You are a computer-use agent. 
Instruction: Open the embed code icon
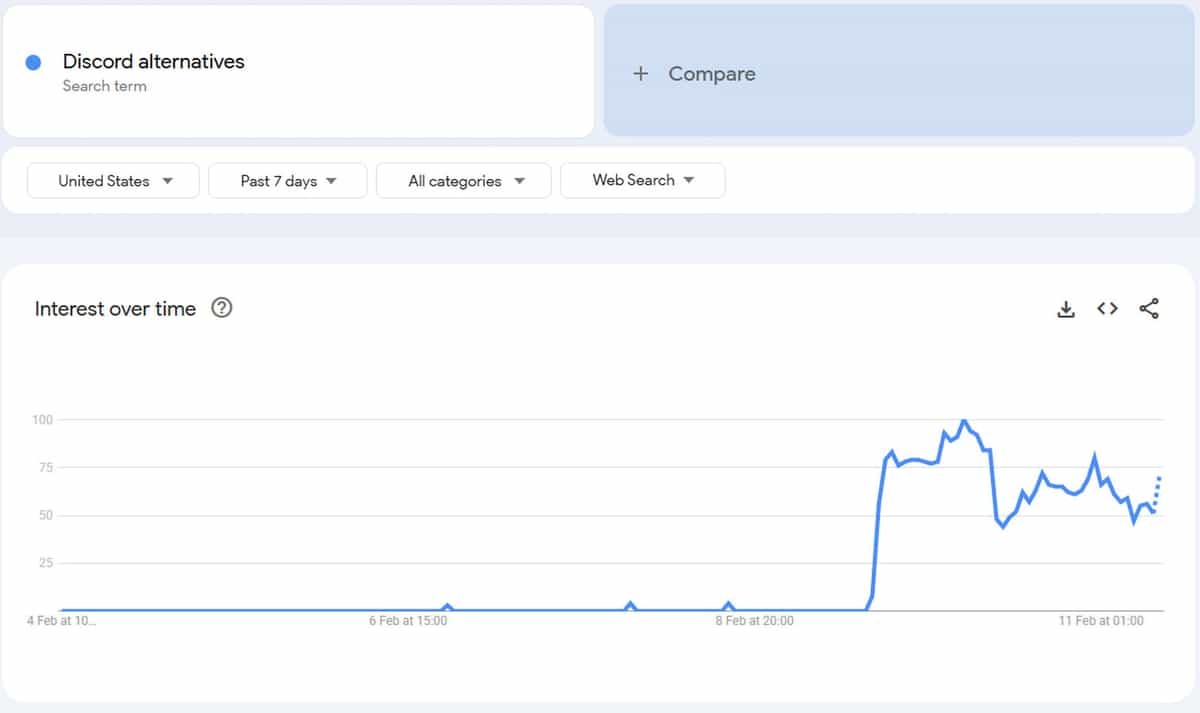point(1107,309)
